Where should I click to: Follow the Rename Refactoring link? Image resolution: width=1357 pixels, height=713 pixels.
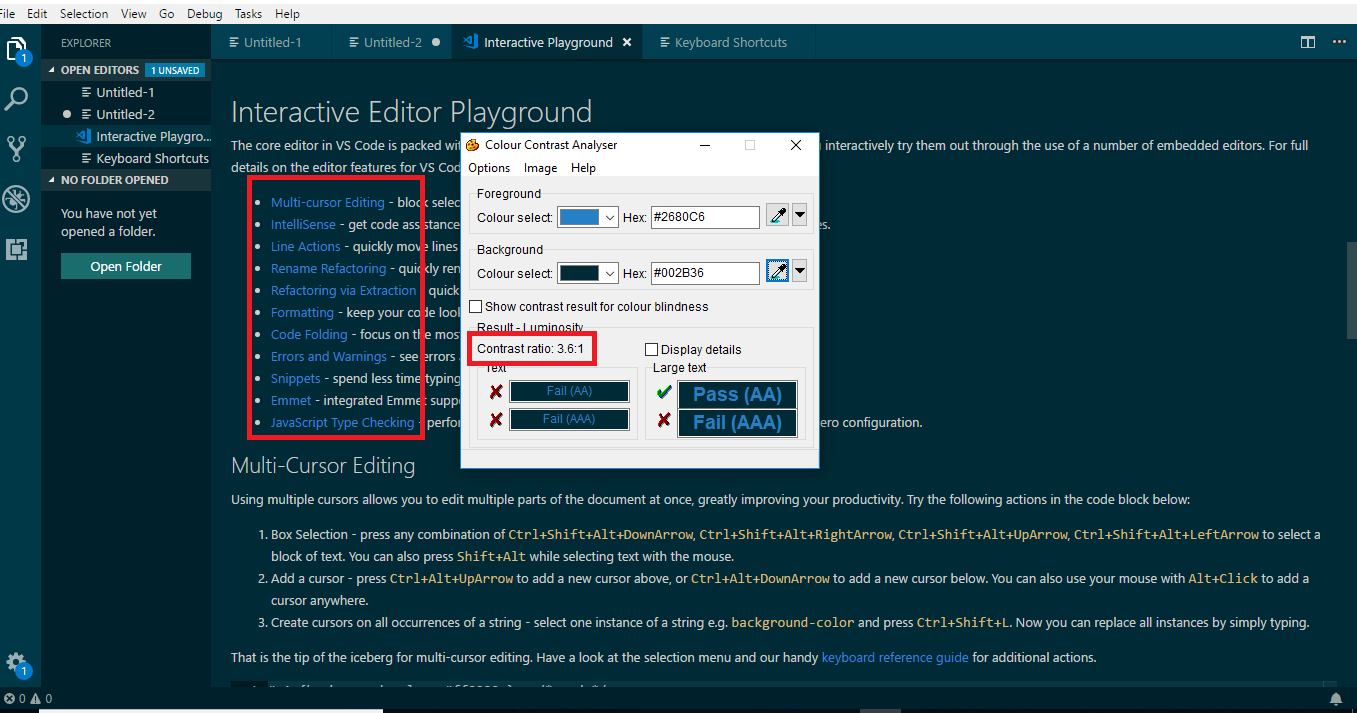(x=328, y=269)
